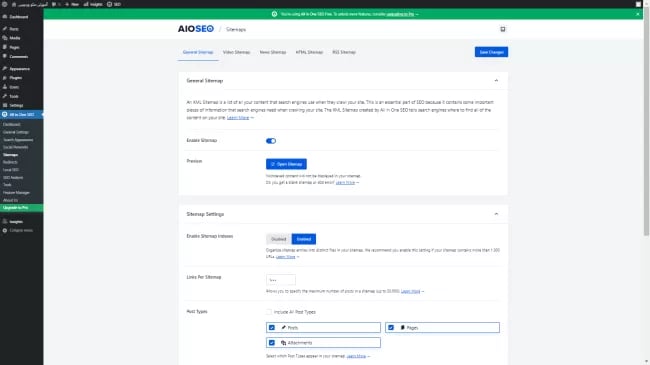
Task: Open Redirects submenu item
Action: pos(10,162)
